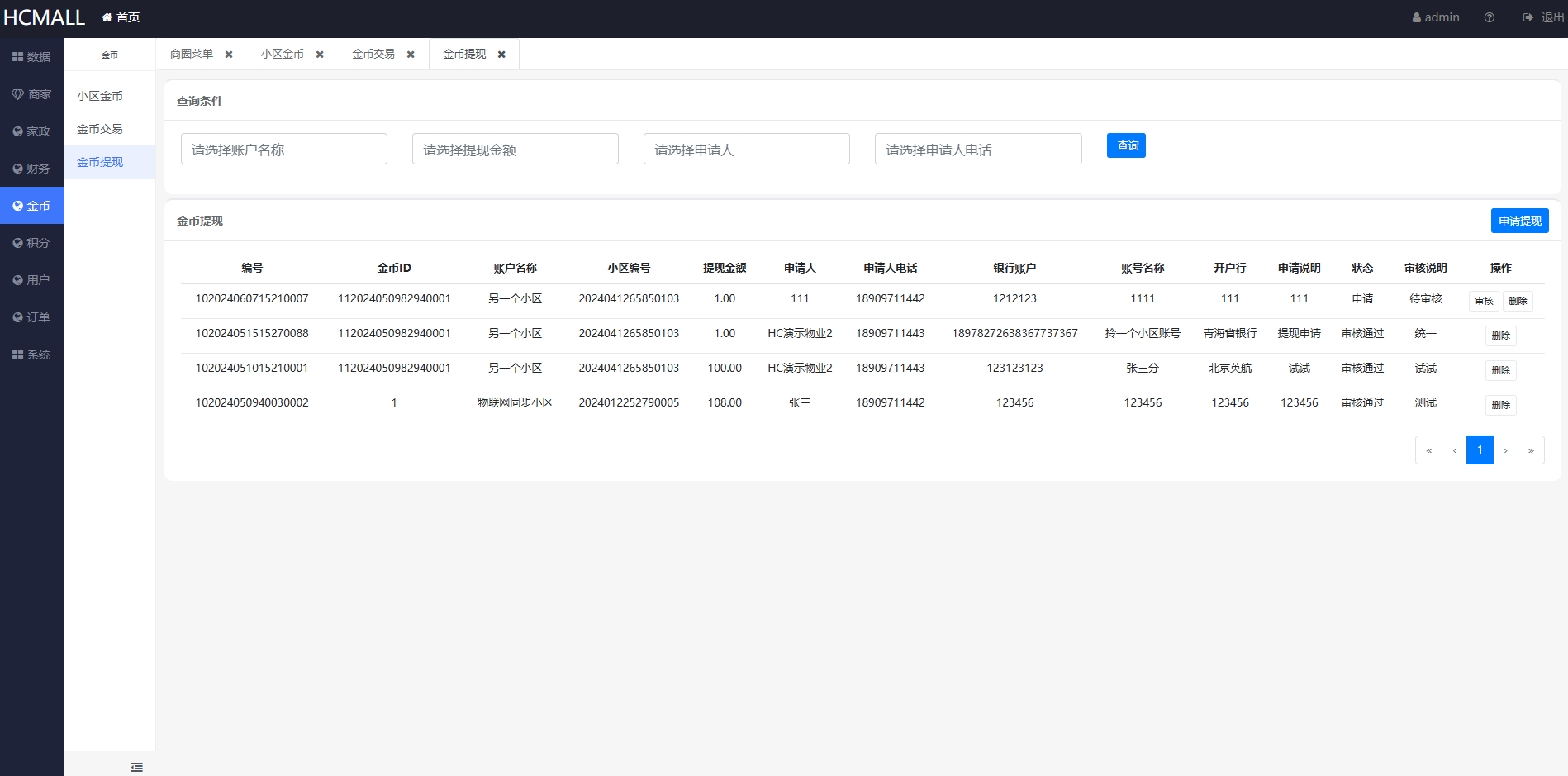Image resolution: width=1568 pixels, height=776 pixels.
Task: Click the 退出 logout icon
Action: click(1528, 17)
